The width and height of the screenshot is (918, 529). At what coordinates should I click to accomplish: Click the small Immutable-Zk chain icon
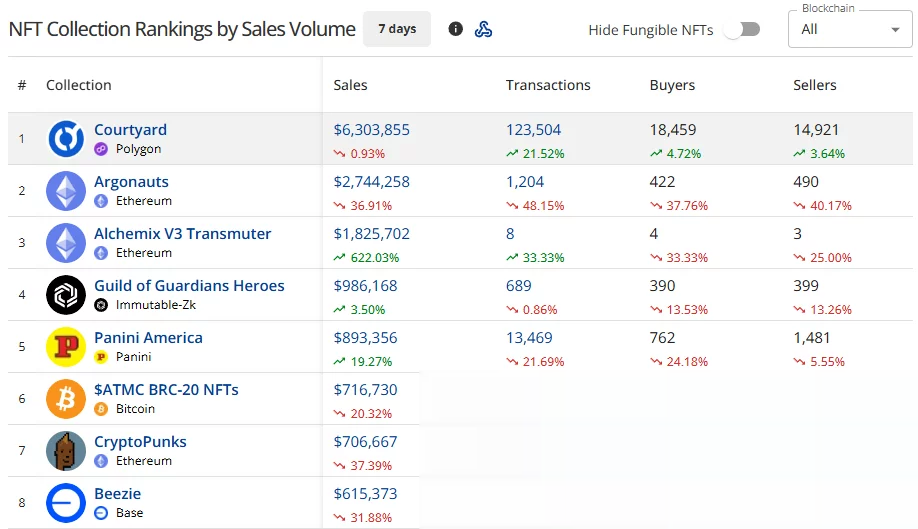(101, 305)
